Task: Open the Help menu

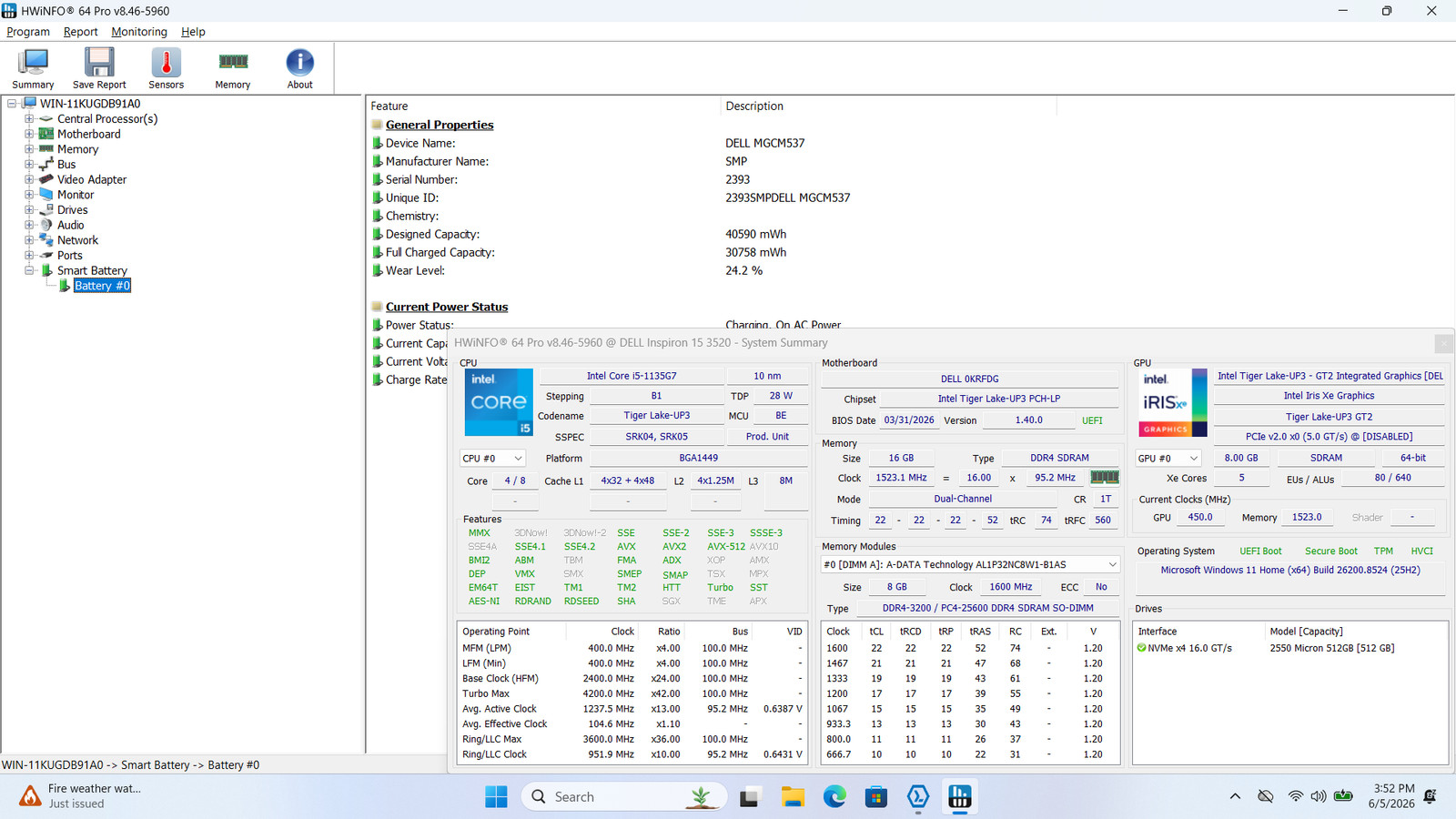Action: pos(193,32)
